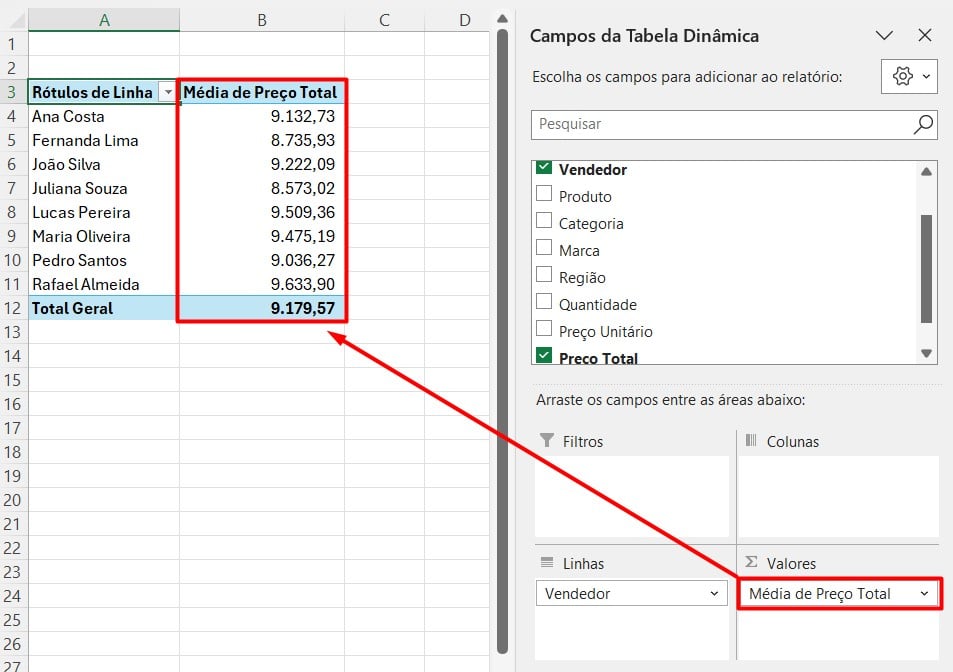Select the value 9.132,73
Screen dimensions: 953x672
(x=262, y=116)
